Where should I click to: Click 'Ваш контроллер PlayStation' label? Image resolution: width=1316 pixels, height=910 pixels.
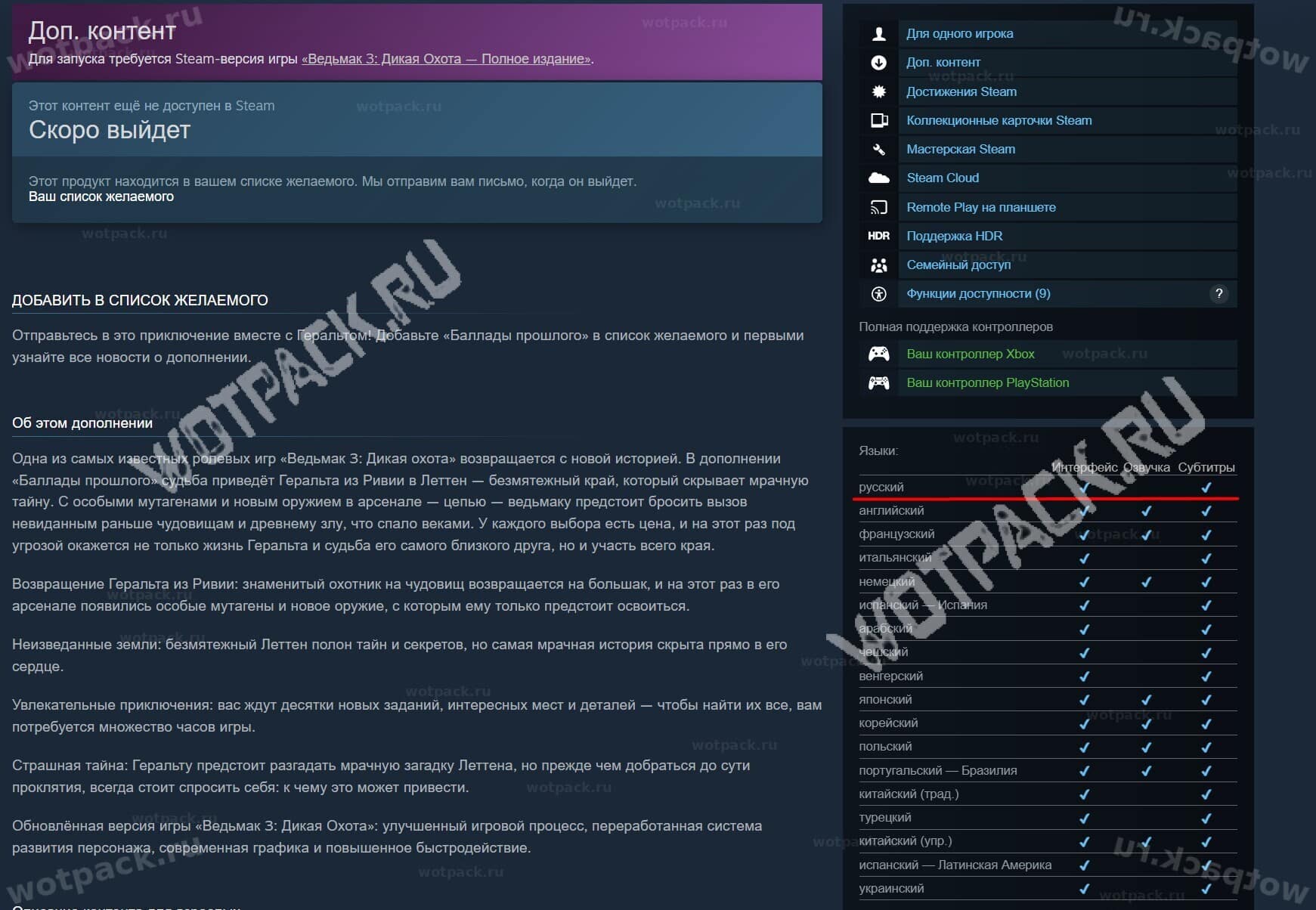click(x=988, y=382)
